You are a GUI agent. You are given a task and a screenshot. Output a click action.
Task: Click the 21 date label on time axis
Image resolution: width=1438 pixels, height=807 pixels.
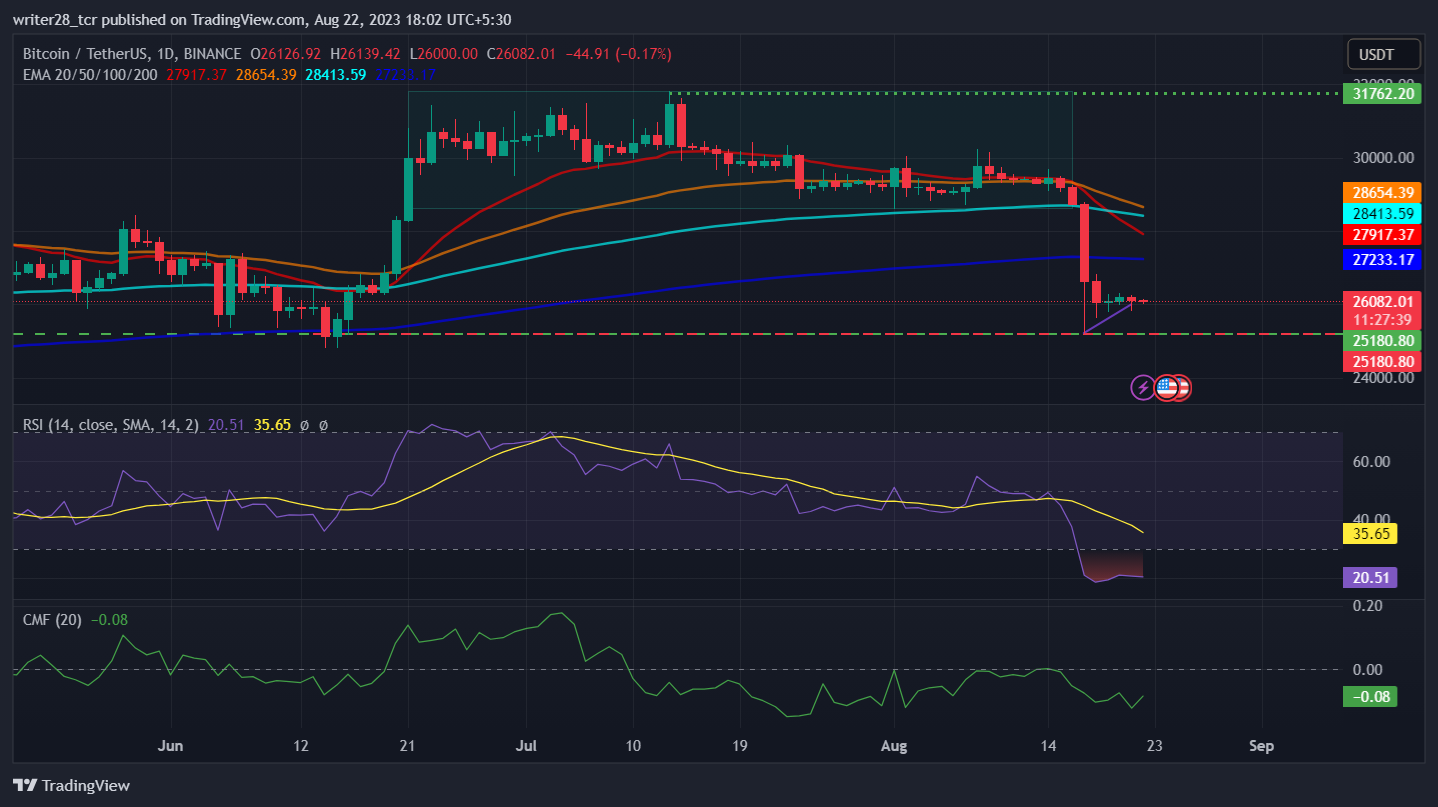406,746
